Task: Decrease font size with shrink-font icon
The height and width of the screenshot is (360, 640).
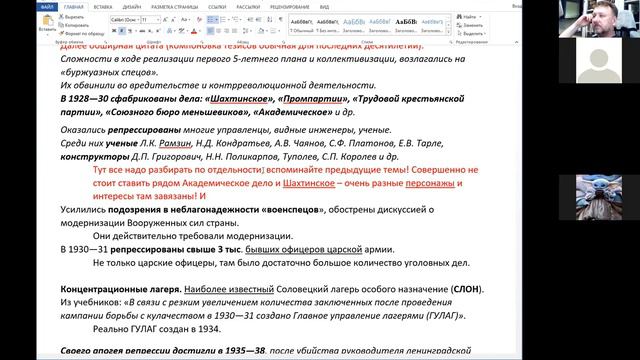Action: click(173, 20)
